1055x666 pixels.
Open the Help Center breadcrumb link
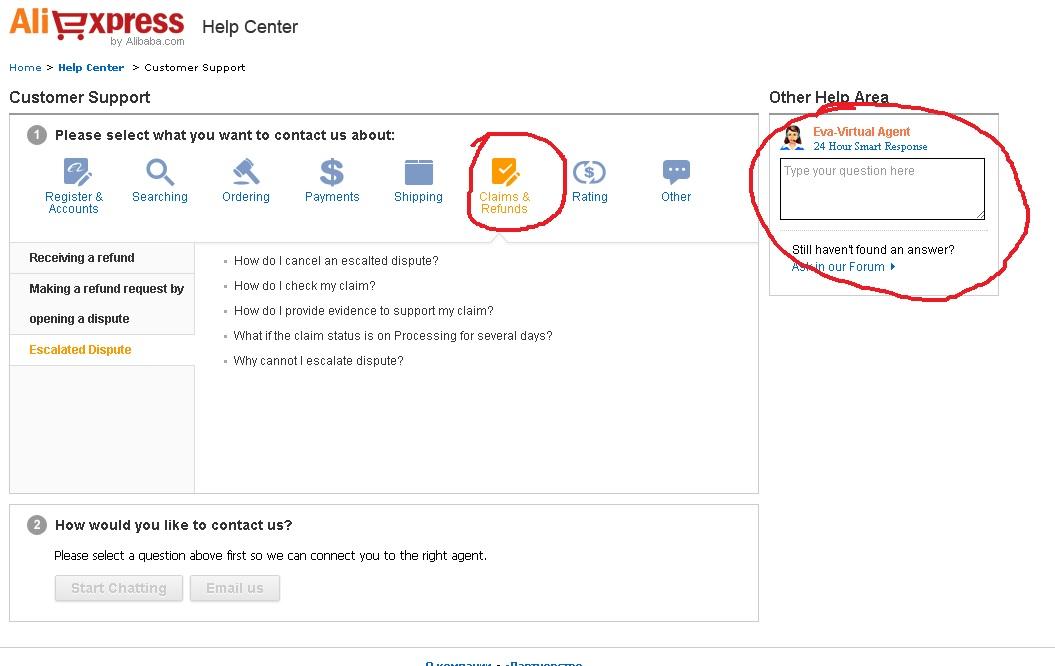click(x=91, y=67)
